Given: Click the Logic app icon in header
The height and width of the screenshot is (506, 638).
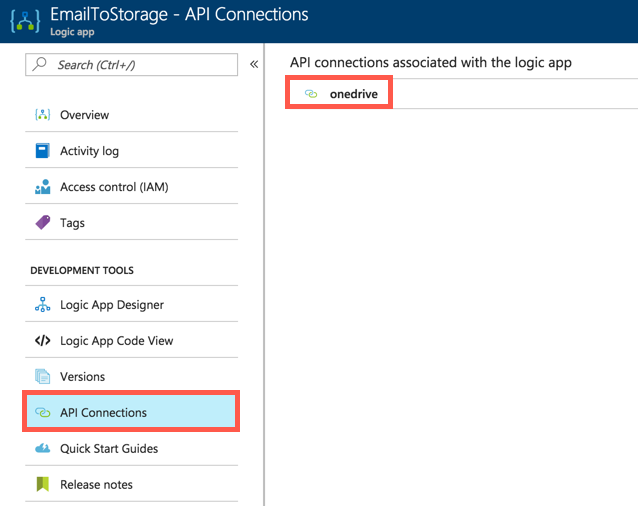Looking at the screenshot, I should point(23,21).
